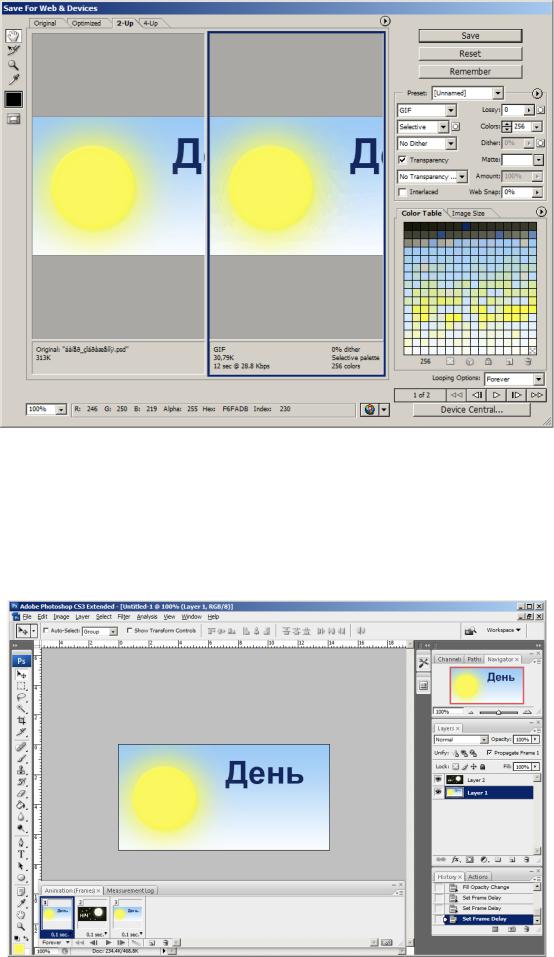554x957 pixels.
Task: Open the Matte color dropdown
Action: pos(538,160)
